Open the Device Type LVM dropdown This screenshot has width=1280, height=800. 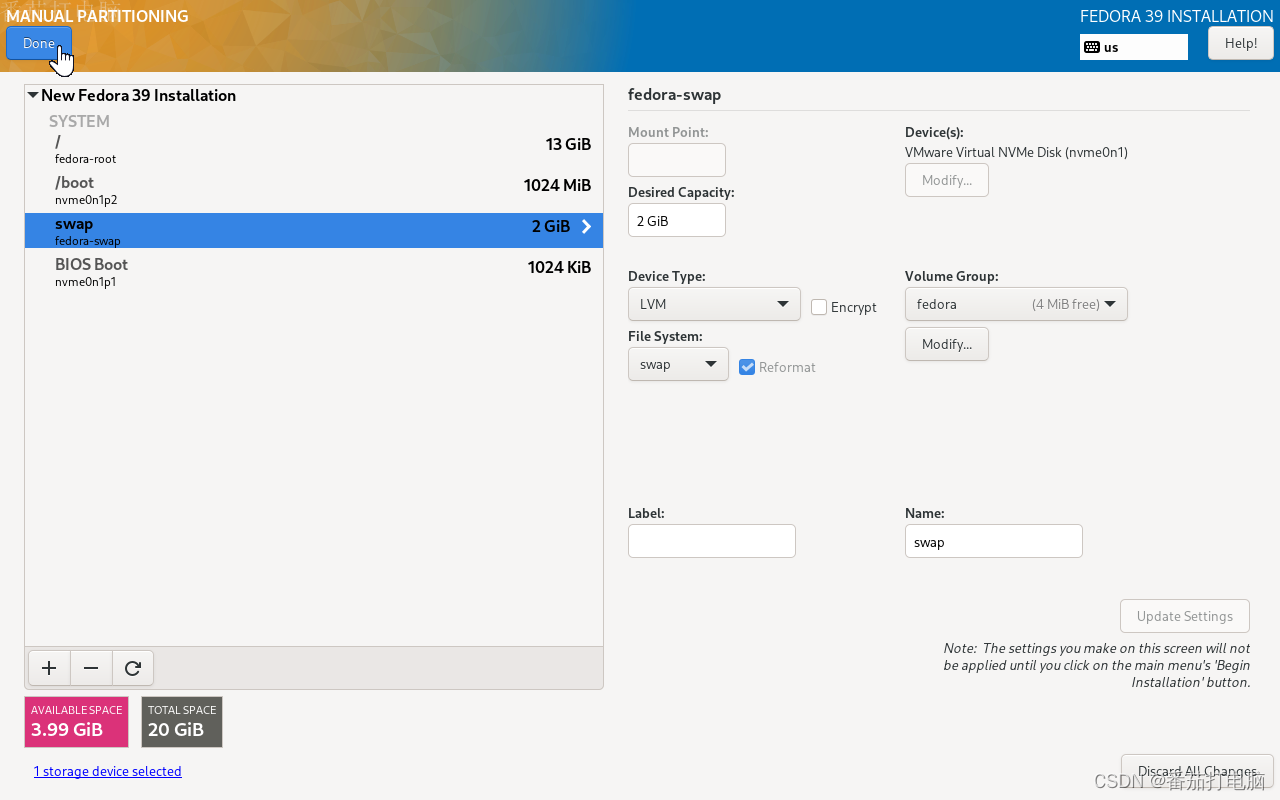pyautogui.click(x=714, y=304)
